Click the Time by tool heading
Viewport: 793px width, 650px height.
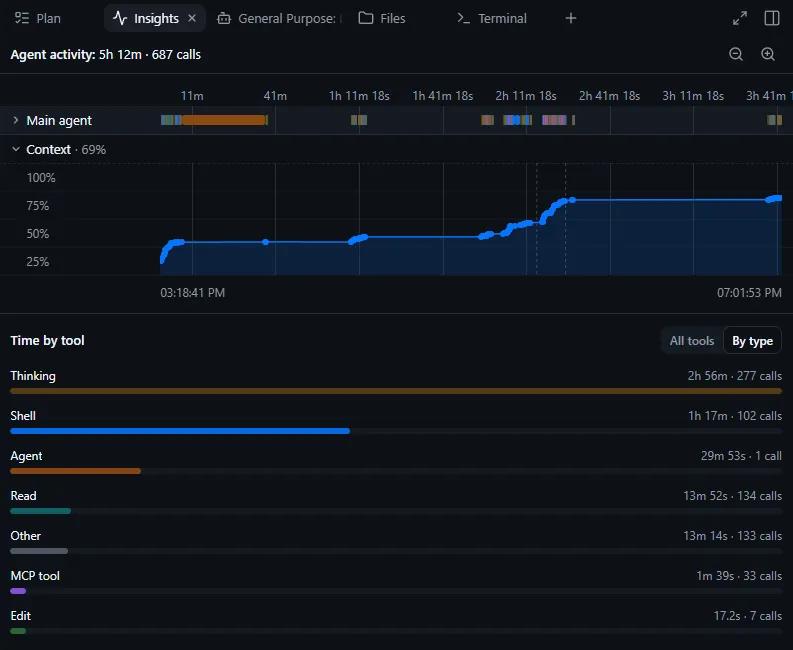pos(48,340)
